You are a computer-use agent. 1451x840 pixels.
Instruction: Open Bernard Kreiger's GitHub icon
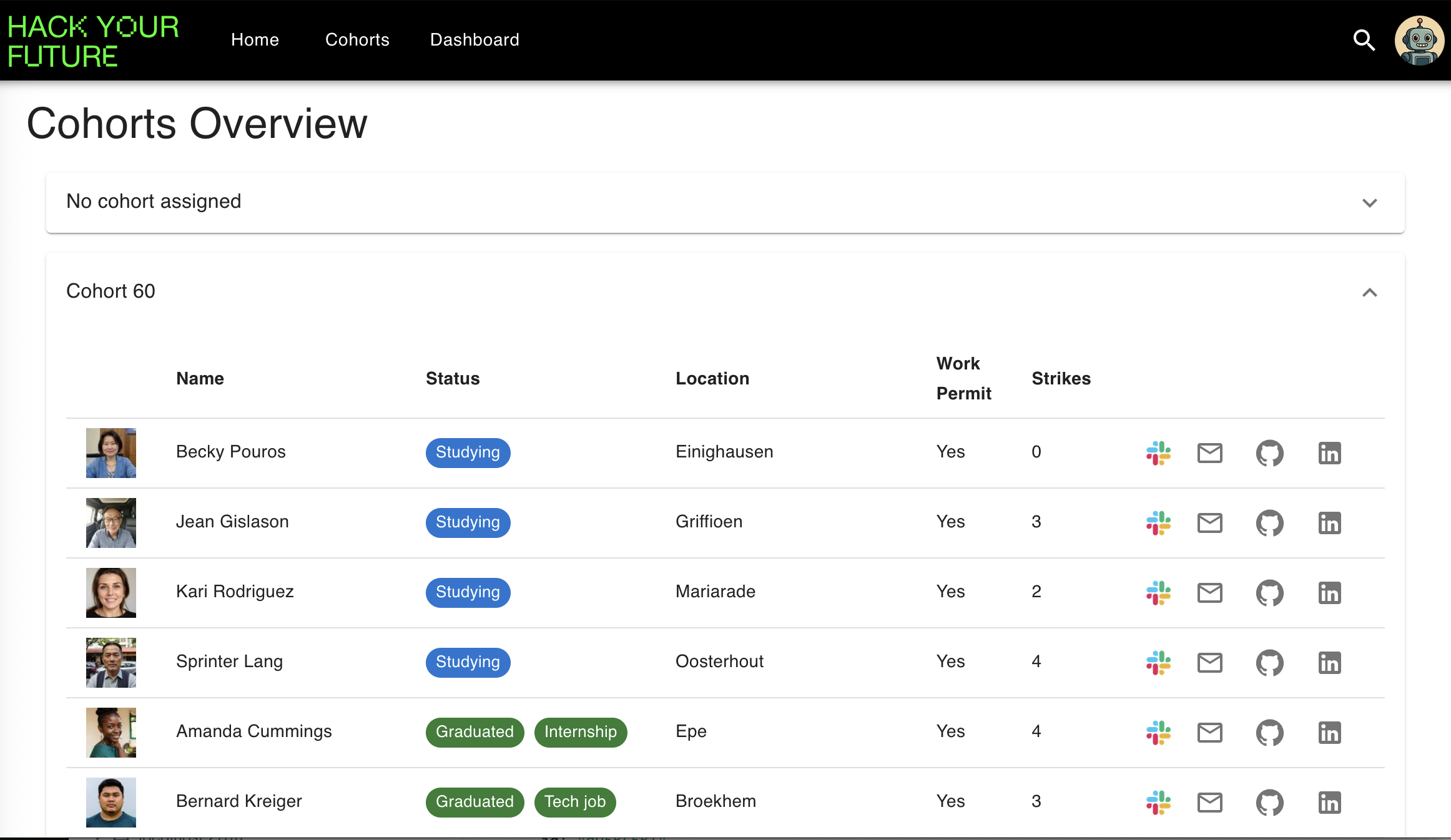click(x=1269, y=803)
